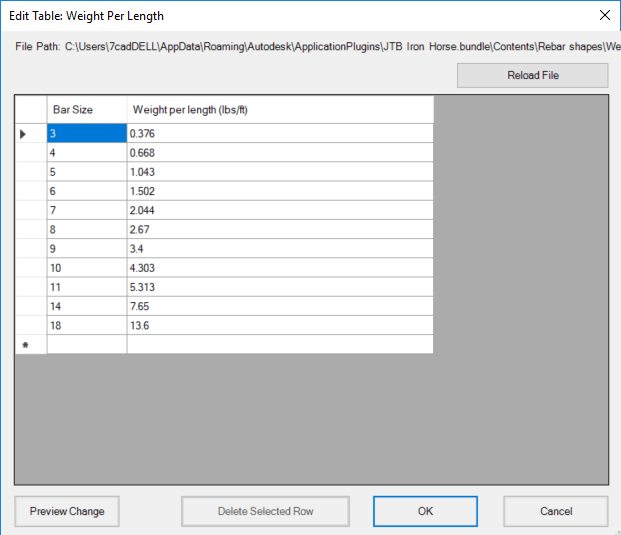Select weight cell 0.668

tap(280, 152)
